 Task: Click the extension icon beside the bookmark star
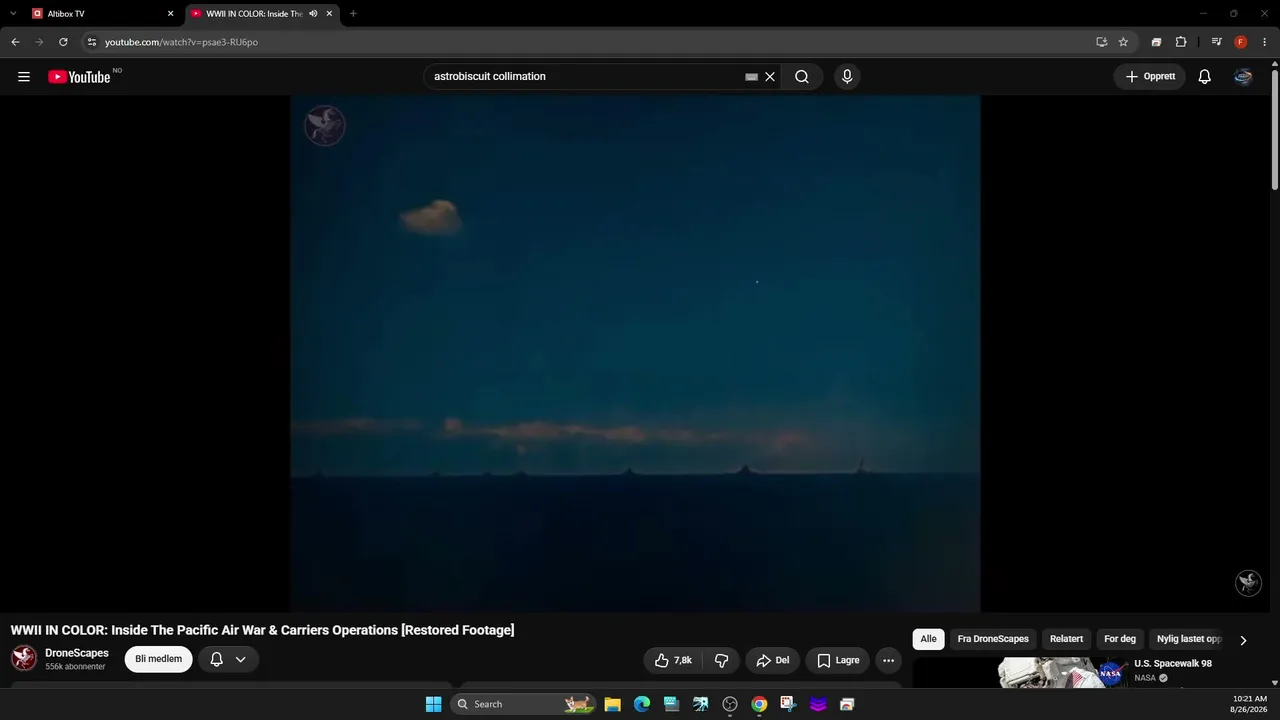click(1156, 42)
